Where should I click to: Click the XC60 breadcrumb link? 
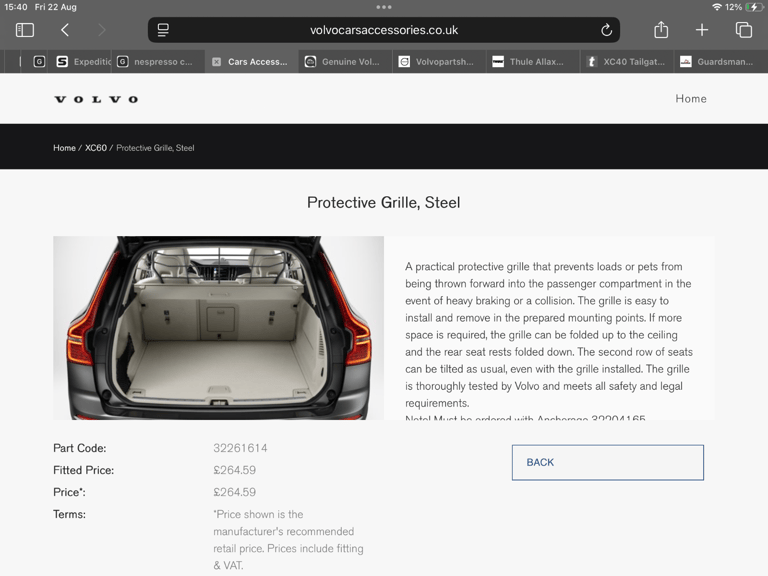point(96,148)
